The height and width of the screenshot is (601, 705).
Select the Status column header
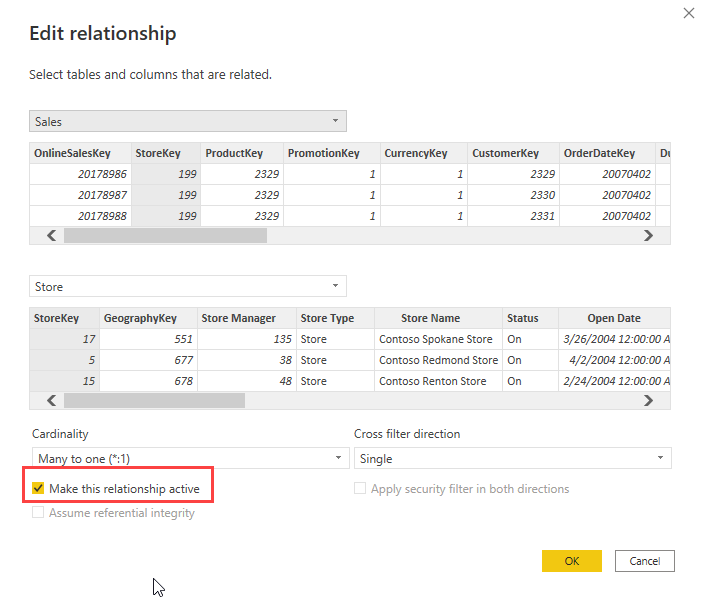(531, 318)
